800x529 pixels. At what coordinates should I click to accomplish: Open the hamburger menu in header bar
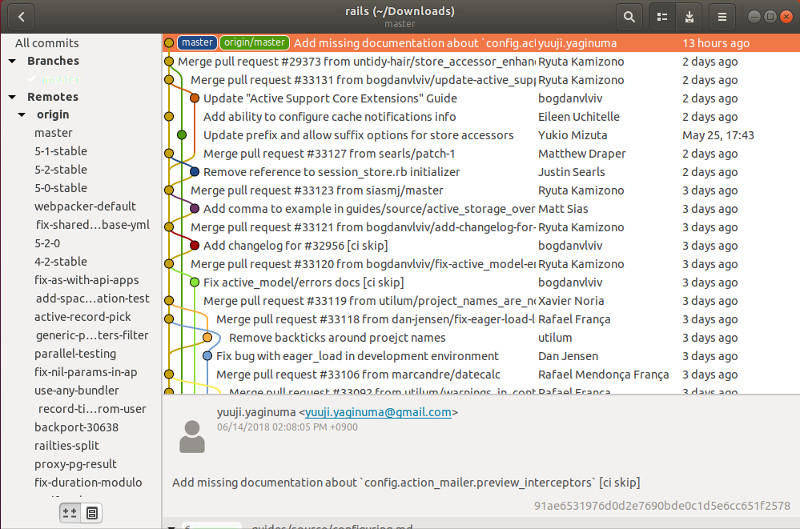722,16
